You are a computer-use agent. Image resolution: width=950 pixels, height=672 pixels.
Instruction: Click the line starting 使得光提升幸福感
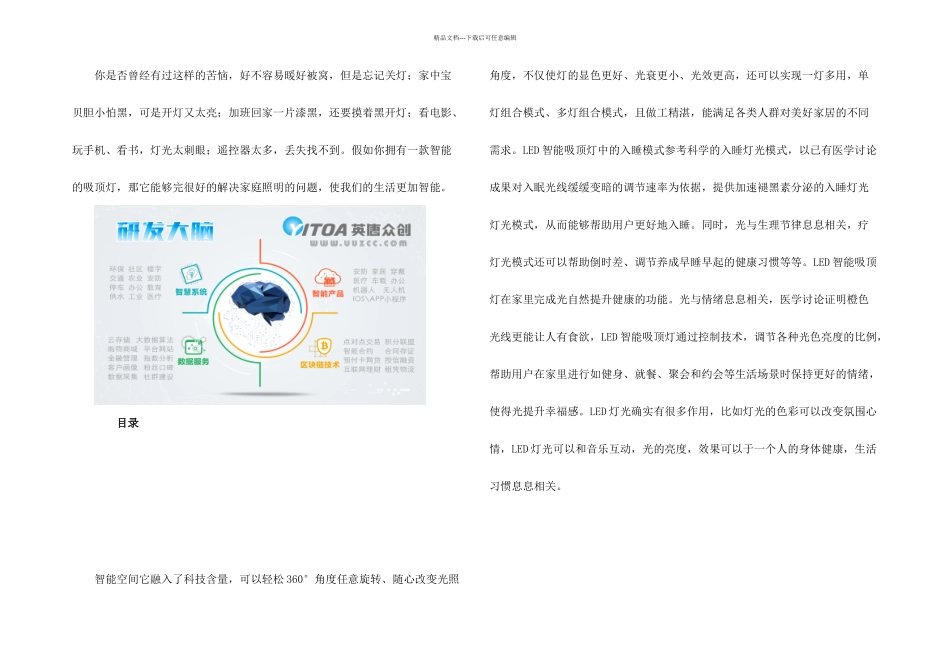point(683,411)
